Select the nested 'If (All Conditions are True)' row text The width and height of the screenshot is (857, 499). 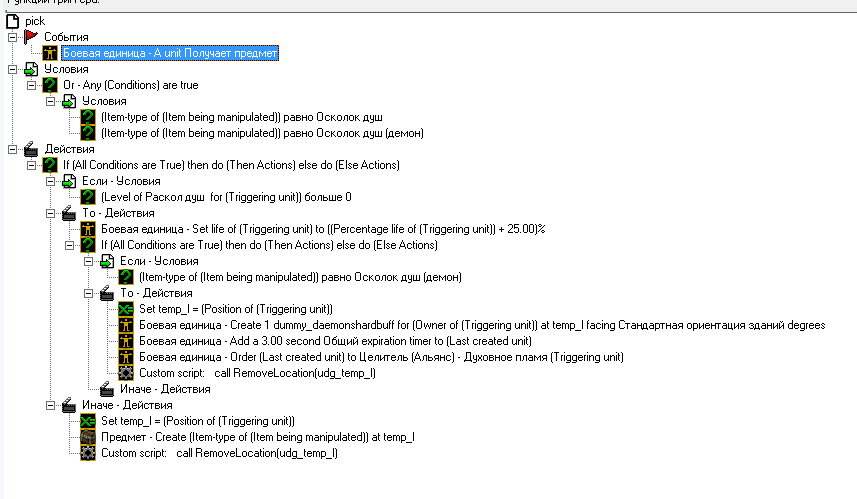[269, 245]
